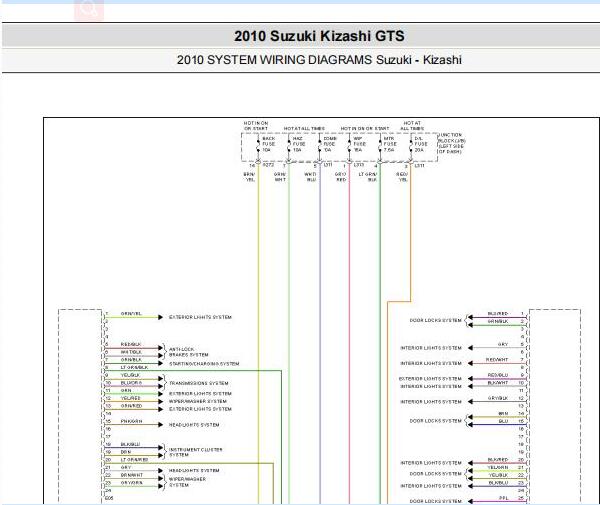Click the BLK/RED wire label at pin 20
This screenshot has height=505, width=600.
point(498,459)
